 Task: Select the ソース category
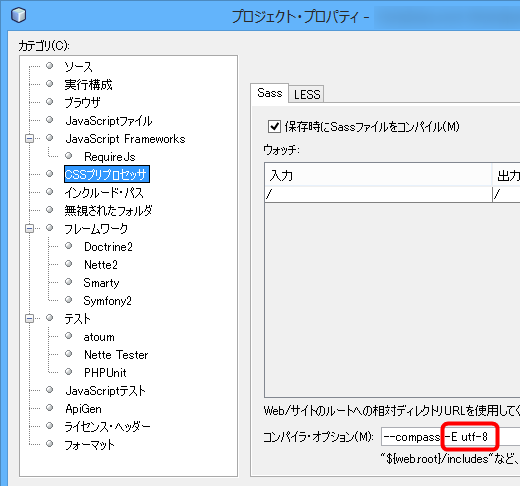pyautogui.click(x=78, y=67)
